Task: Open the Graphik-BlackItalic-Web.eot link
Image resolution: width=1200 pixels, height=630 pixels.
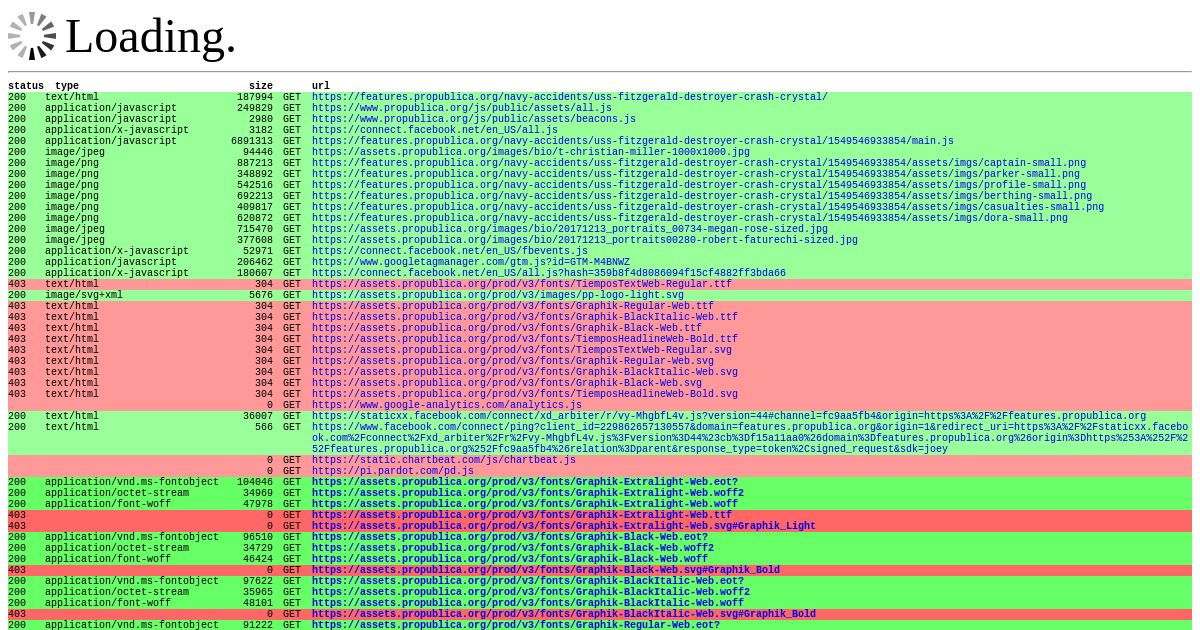Action: coord(528,581)
